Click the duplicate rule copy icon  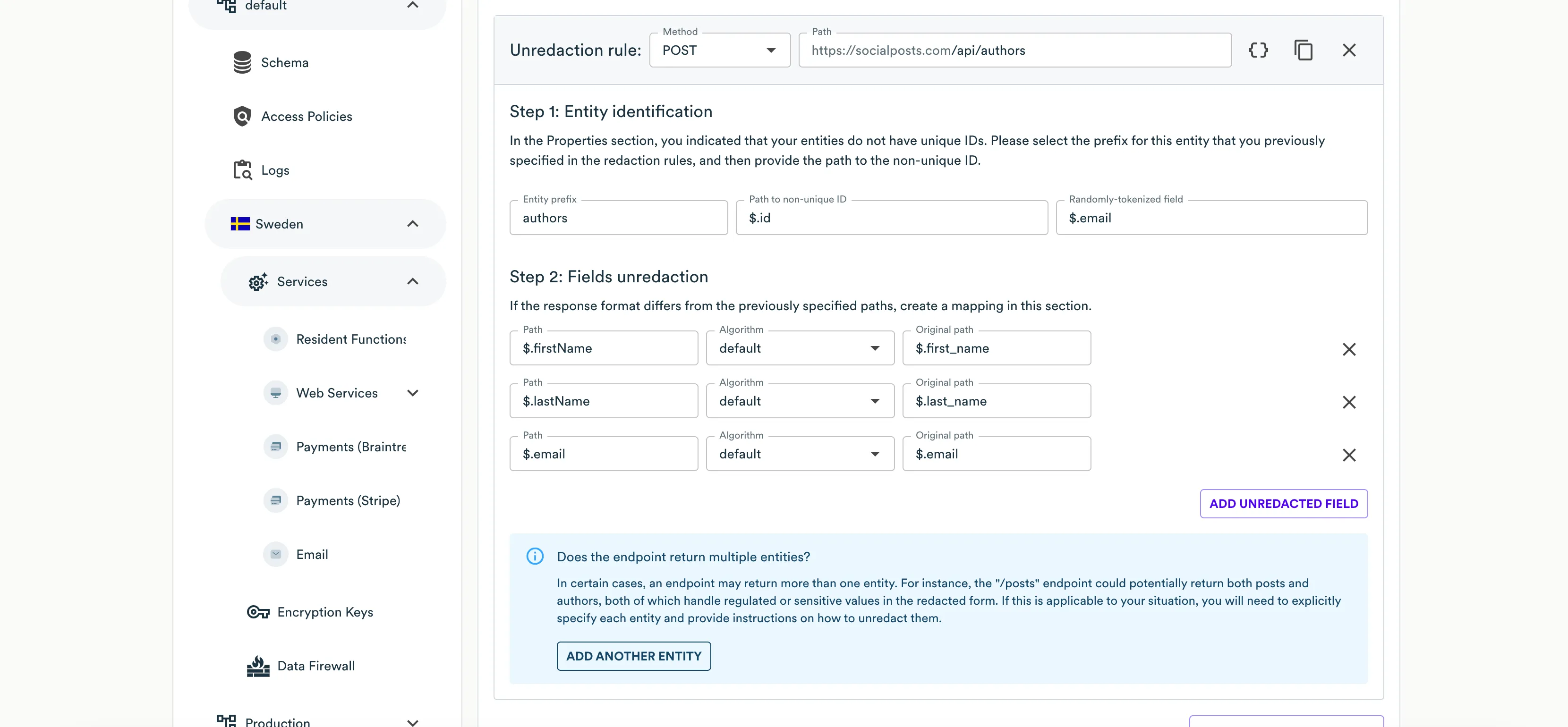[1303, 50]
